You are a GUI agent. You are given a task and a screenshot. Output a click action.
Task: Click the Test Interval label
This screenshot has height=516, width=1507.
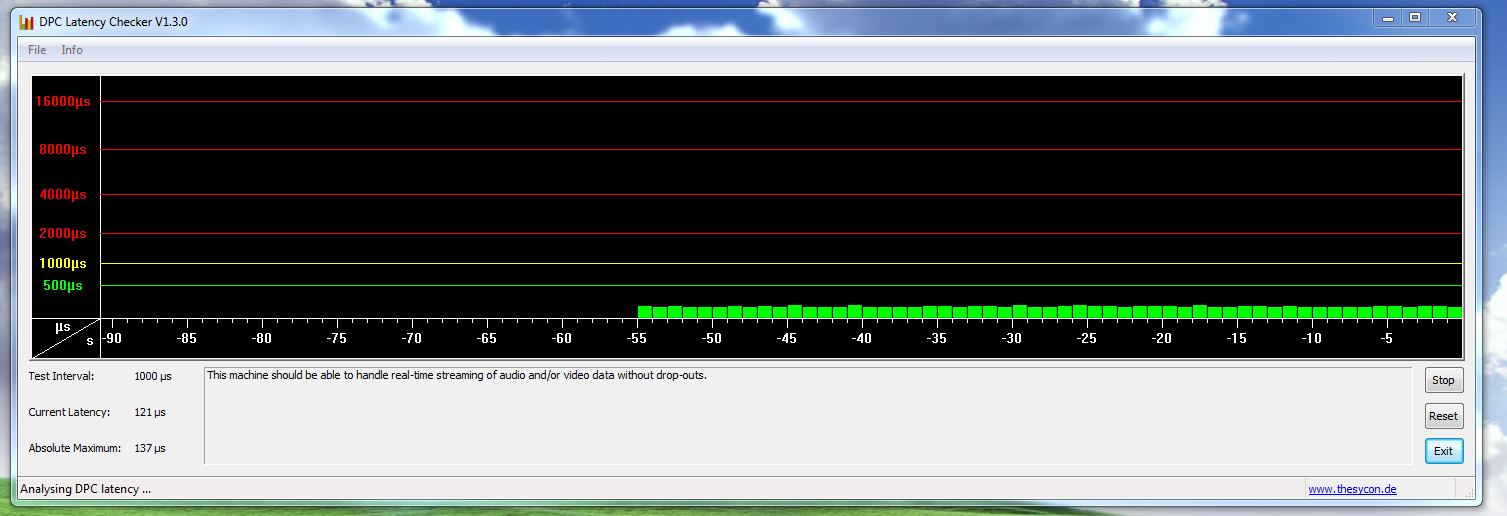[61, 376]
